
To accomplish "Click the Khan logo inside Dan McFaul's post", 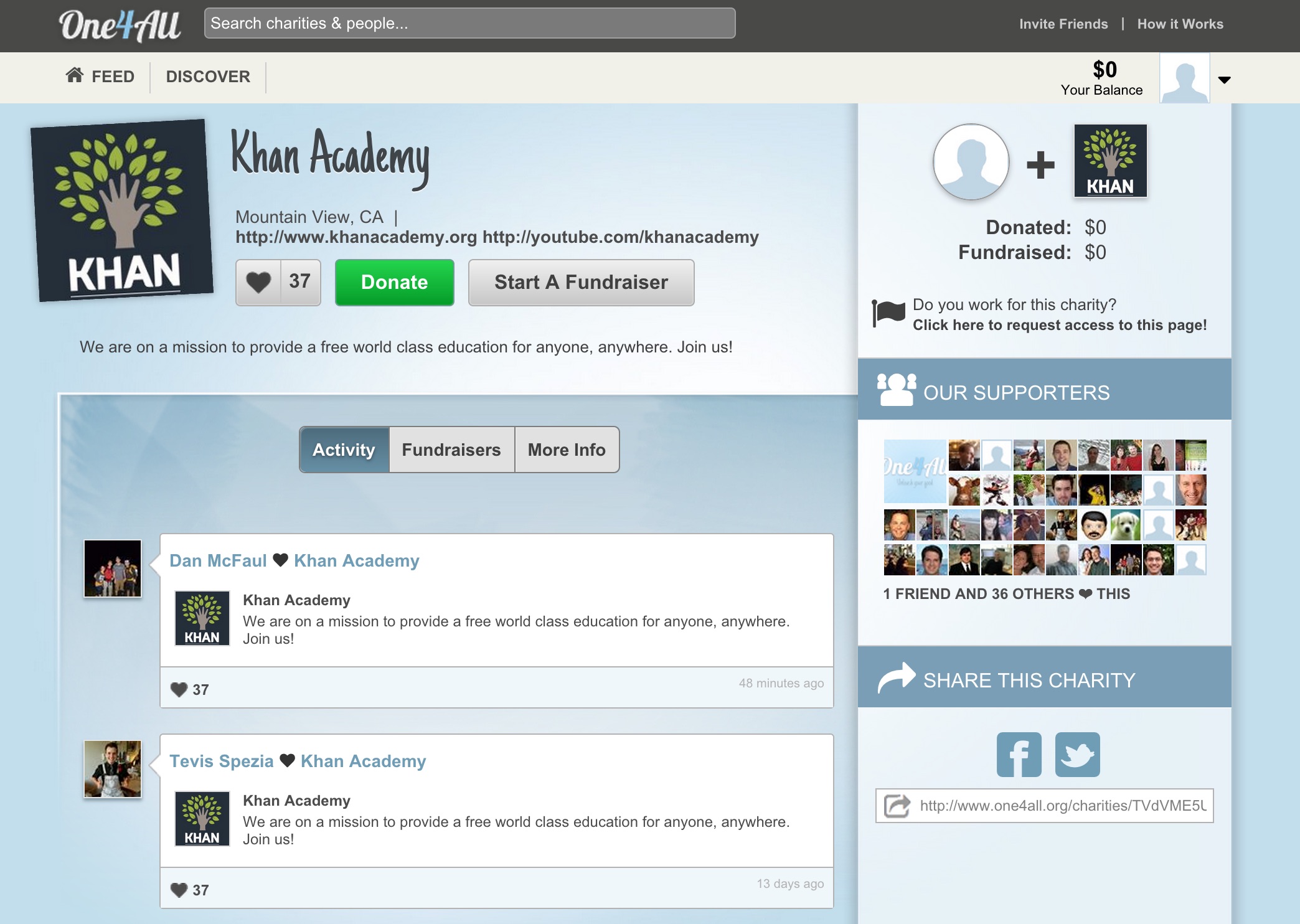I will click(202, 618).
